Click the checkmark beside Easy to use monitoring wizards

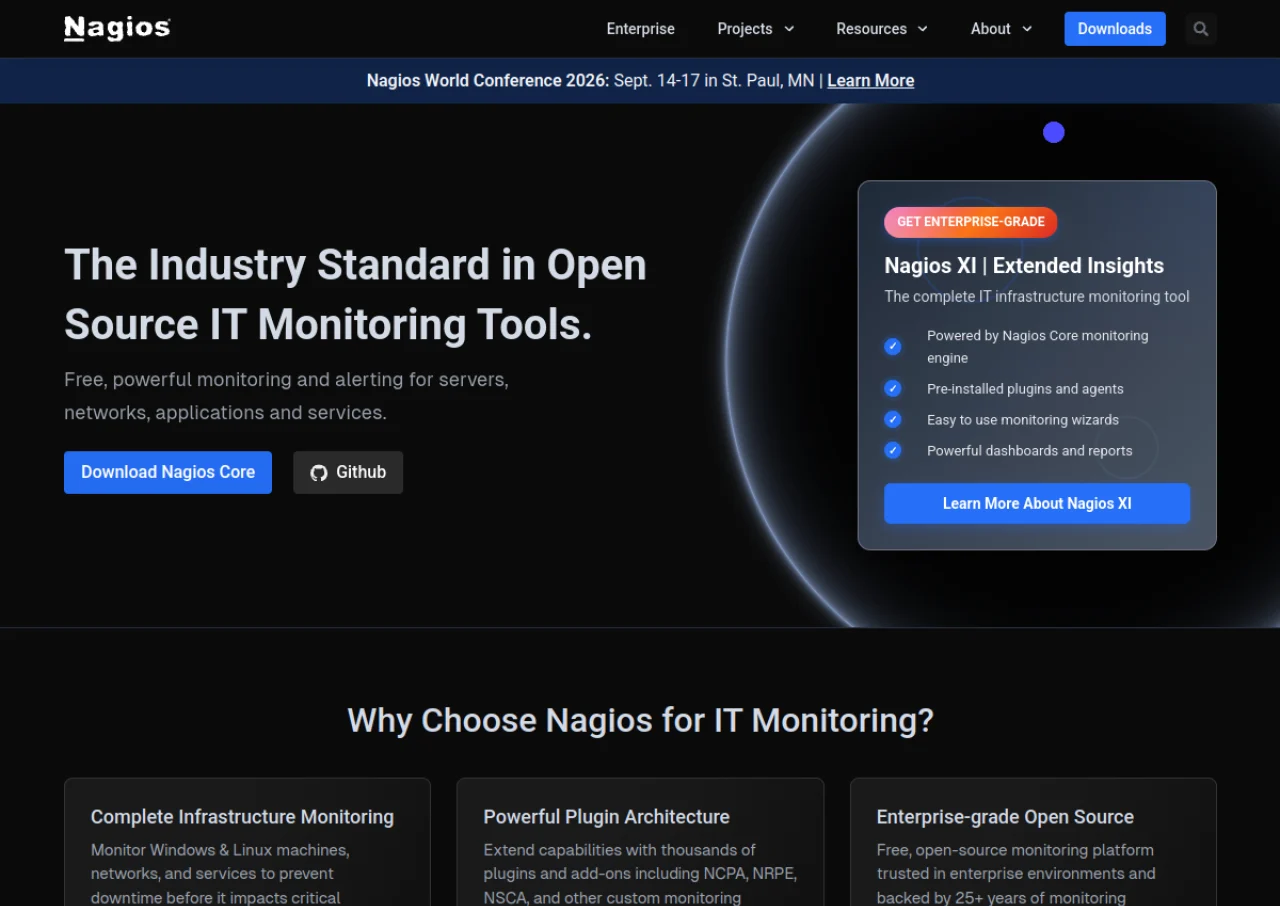point(893,419)
